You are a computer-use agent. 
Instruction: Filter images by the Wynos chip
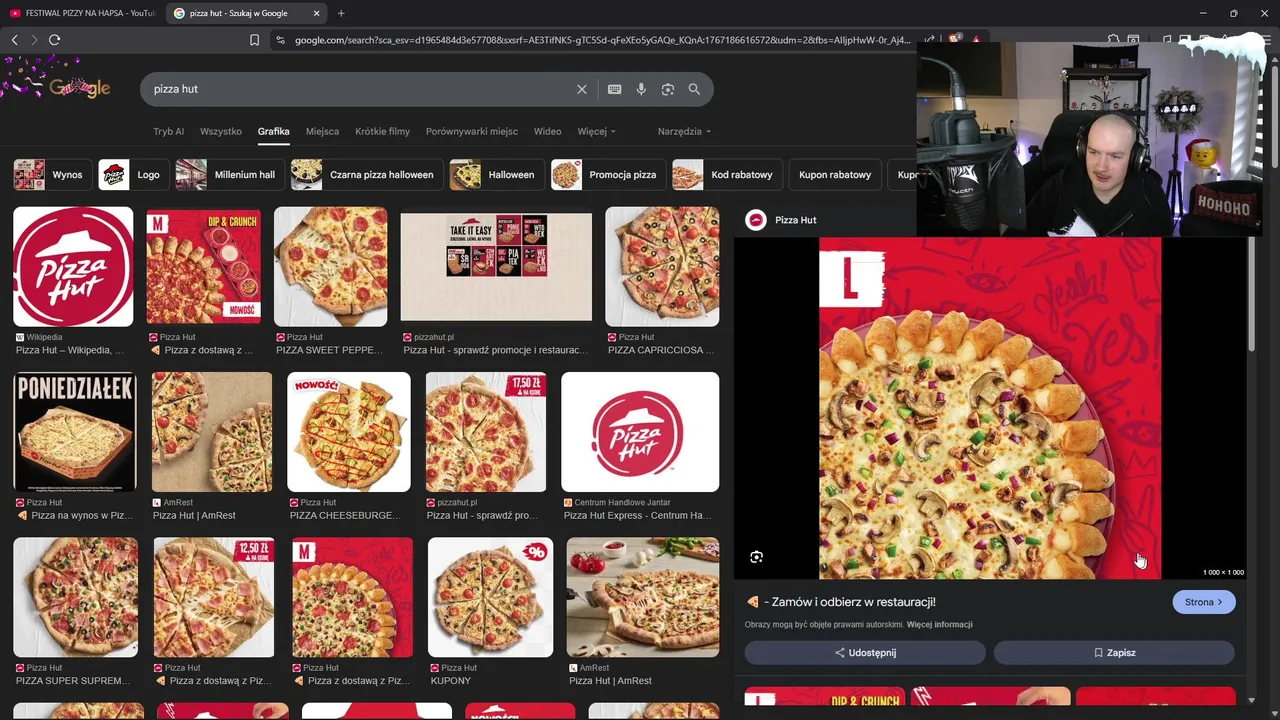point(51,174)
